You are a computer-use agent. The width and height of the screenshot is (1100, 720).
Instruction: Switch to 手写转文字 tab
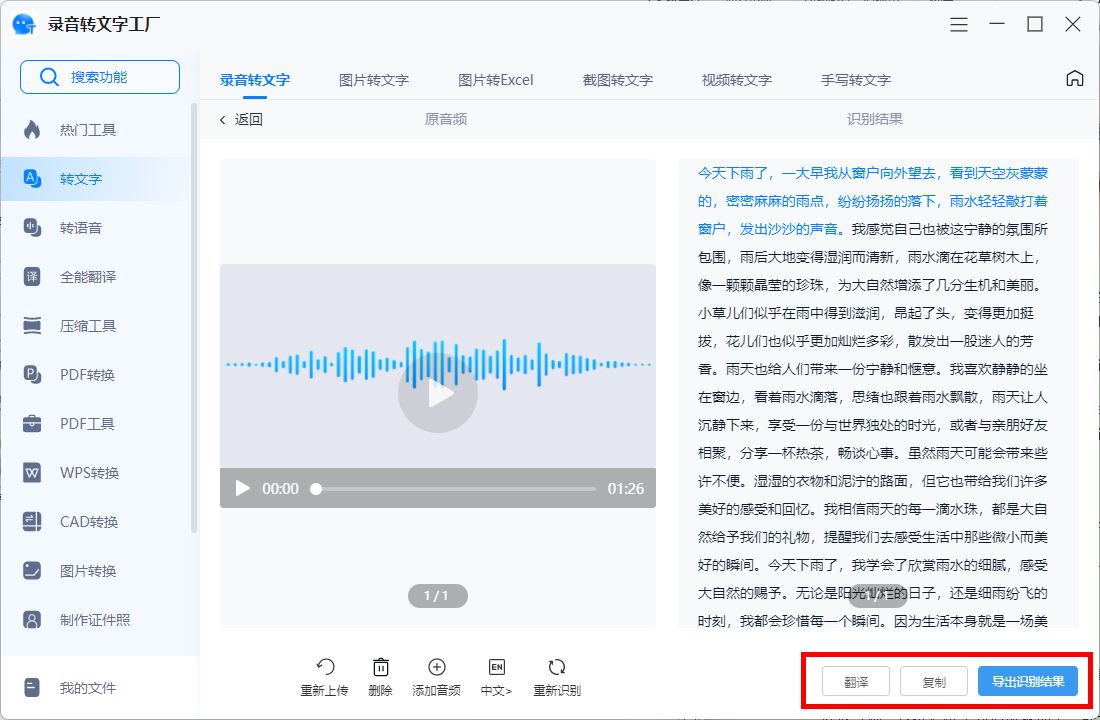point(856,79)
